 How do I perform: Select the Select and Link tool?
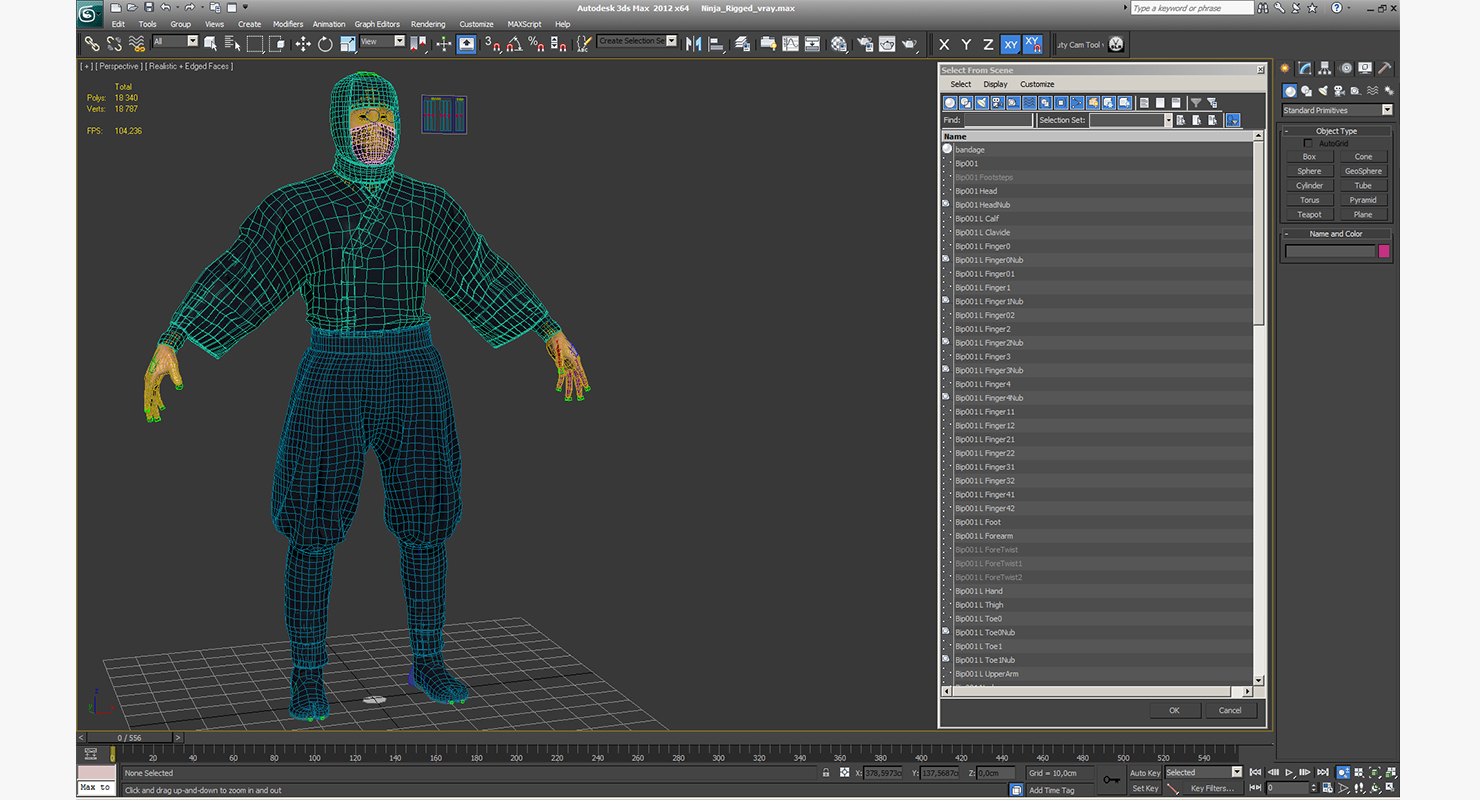pos(91,44)
